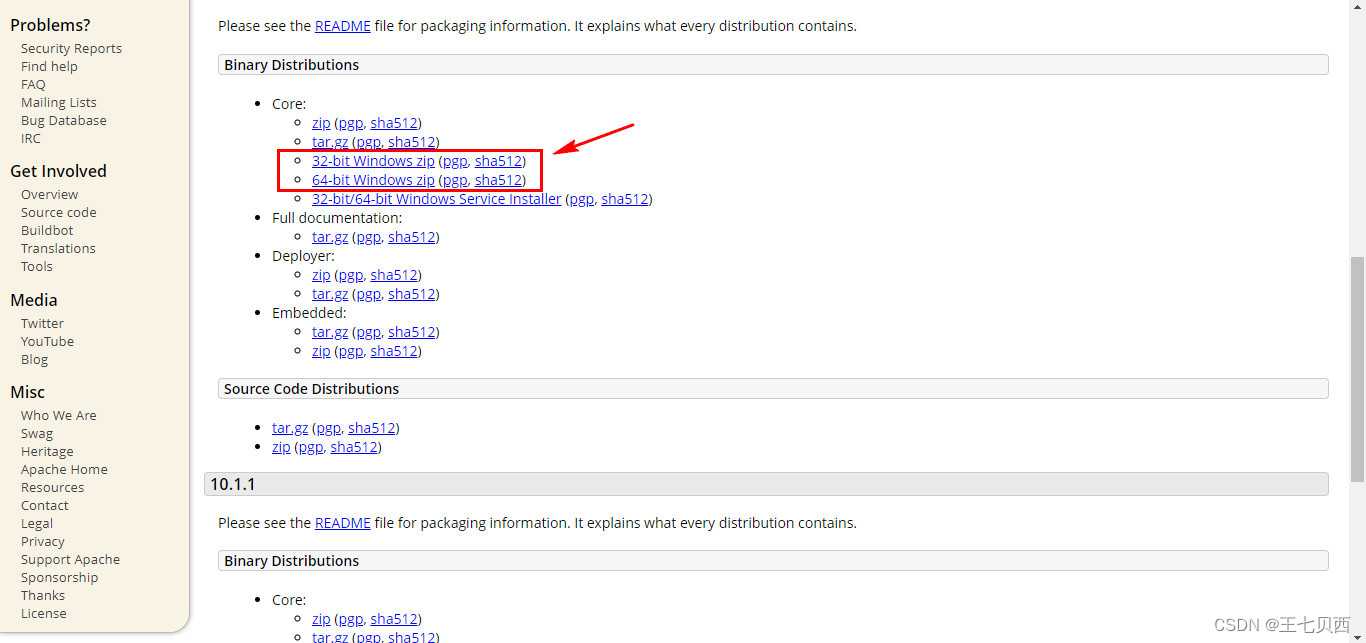Open Overview under Get Involved

pyautogui.click(x=49, y=194)
